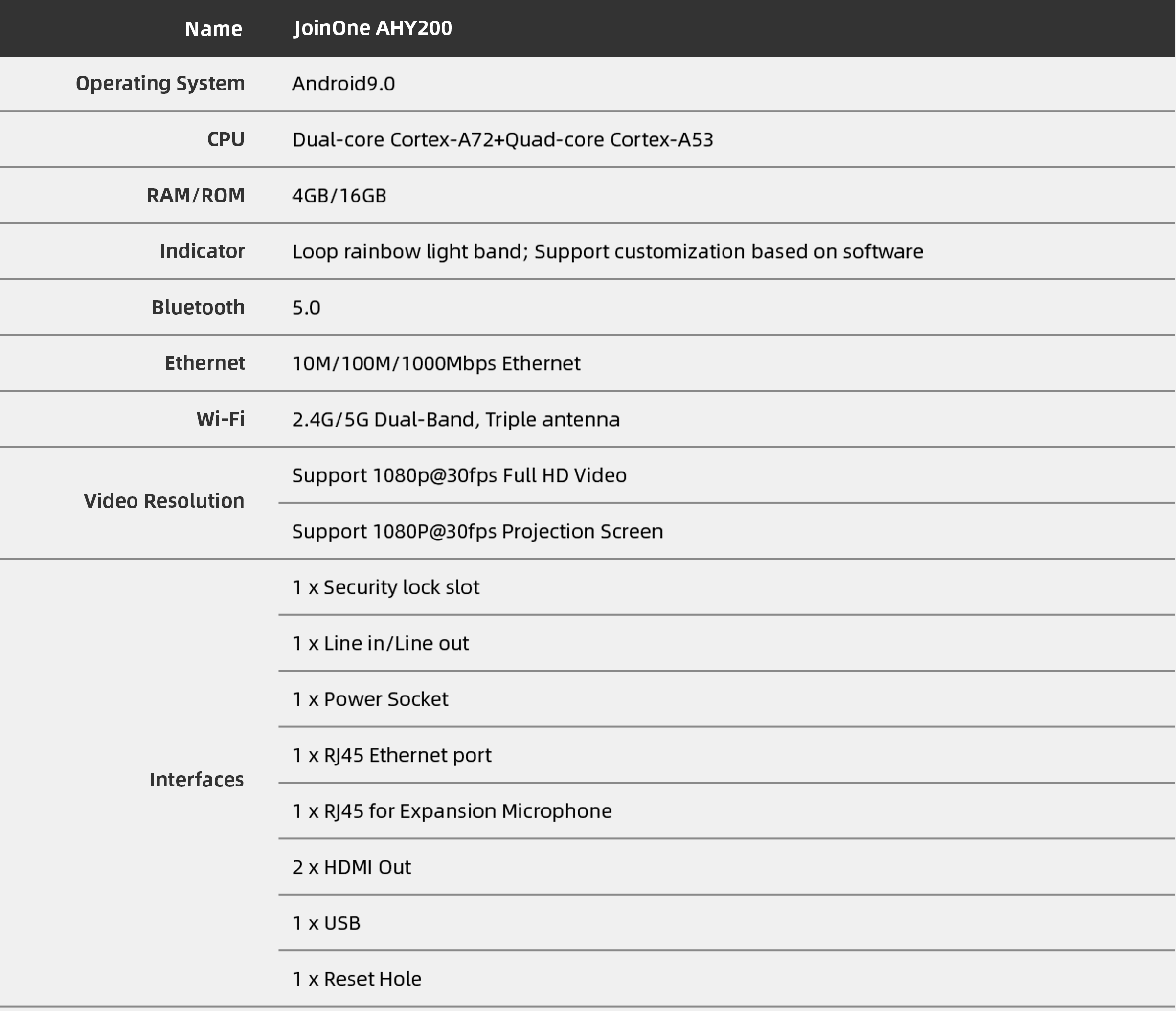Viewport: 1176px width, 1011px height.
Task: Click the RAM/ROM label
Action: click(x=195, y=195)
